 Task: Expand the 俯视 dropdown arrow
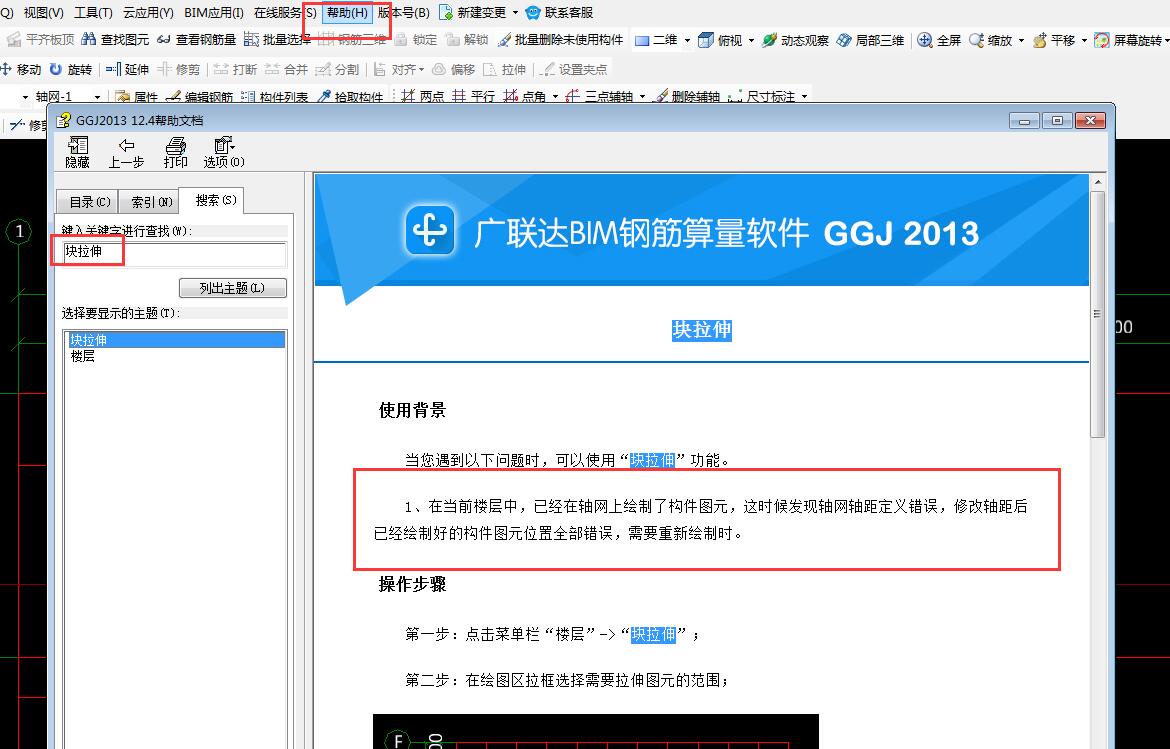coord(751,40)
